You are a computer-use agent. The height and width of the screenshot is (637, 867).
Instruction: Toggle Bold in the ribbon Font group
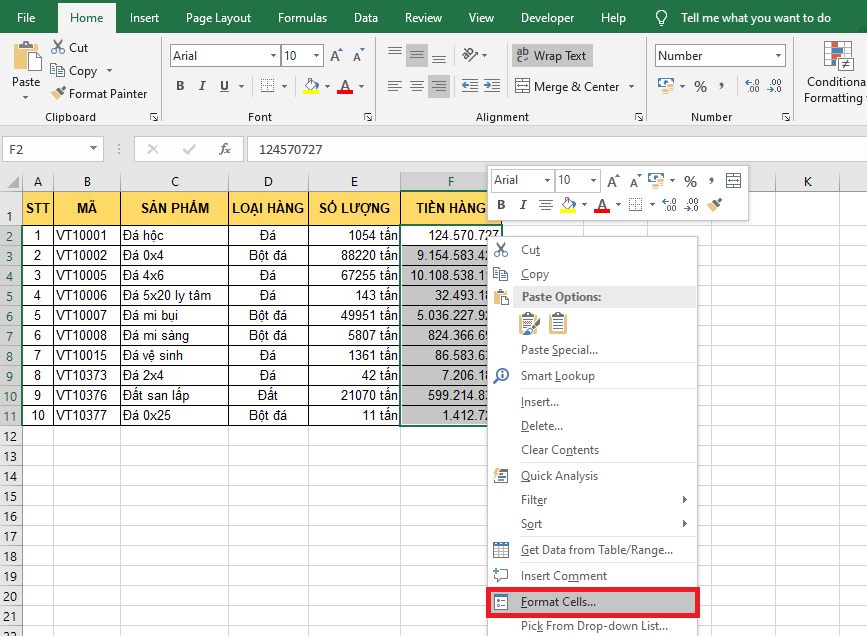click(181, 87)
